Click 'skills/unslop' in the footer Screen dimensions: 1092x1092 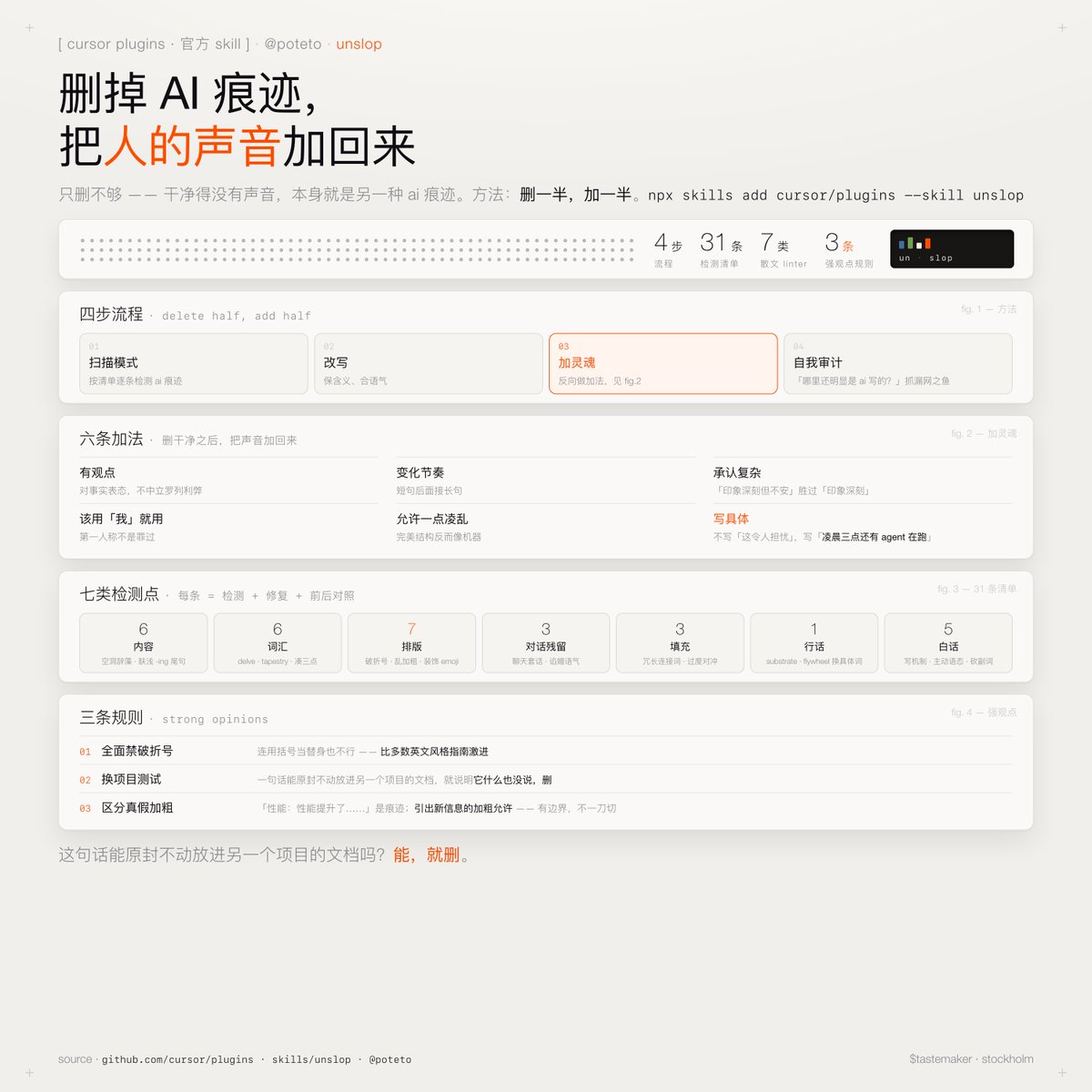click(x=311, y=1059)
